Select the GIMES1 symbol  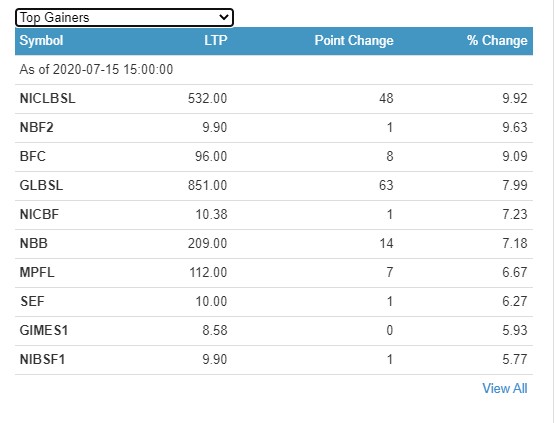tap(44, 330)
